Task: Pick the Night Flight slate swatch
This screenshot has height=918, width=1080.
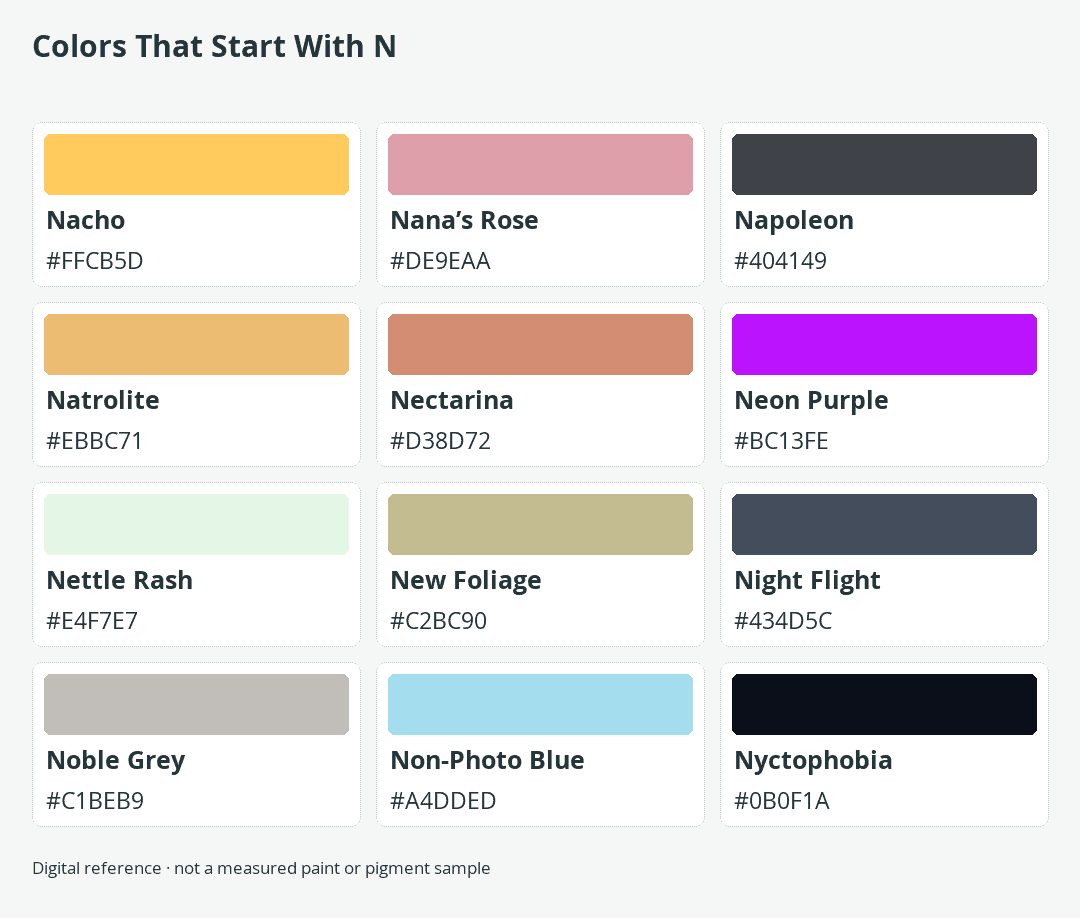Action: 884,524
